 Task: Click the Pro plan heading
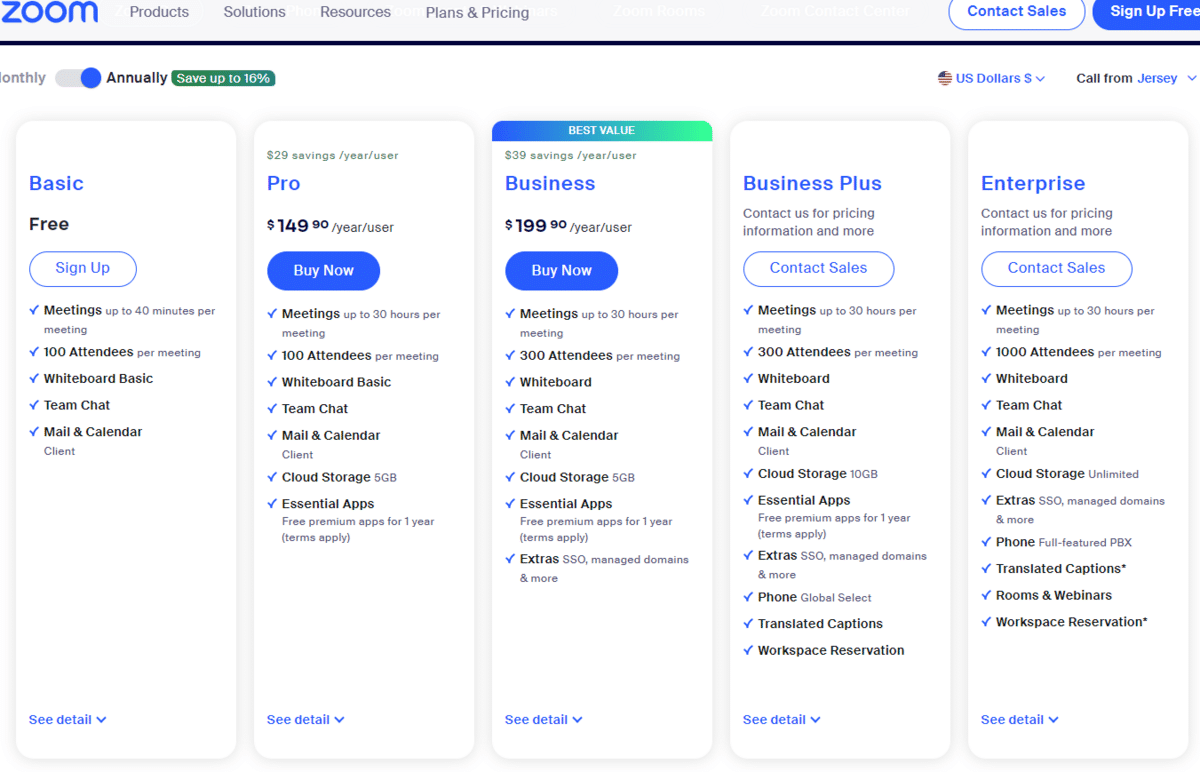284,183
